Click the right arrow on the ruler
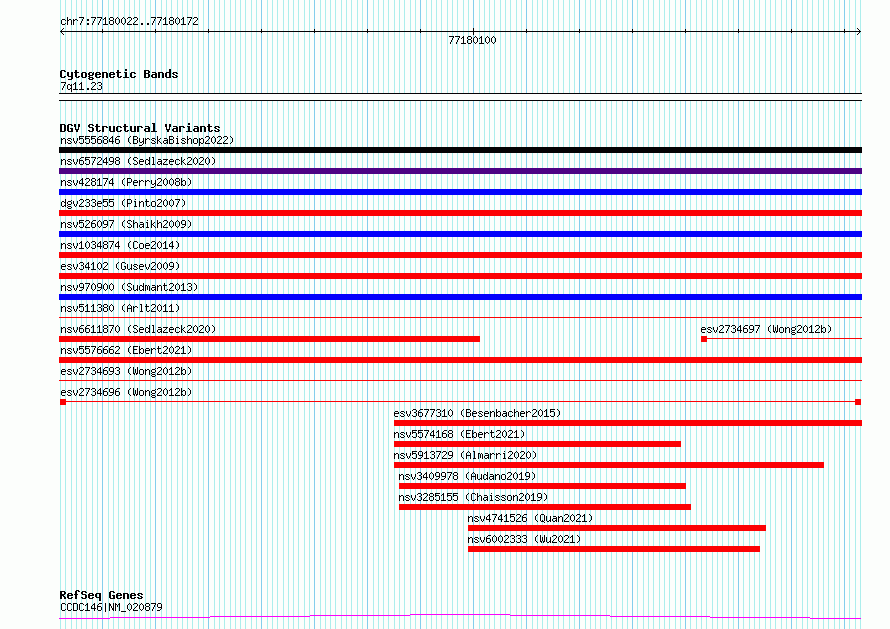 [x=858, y=32]
